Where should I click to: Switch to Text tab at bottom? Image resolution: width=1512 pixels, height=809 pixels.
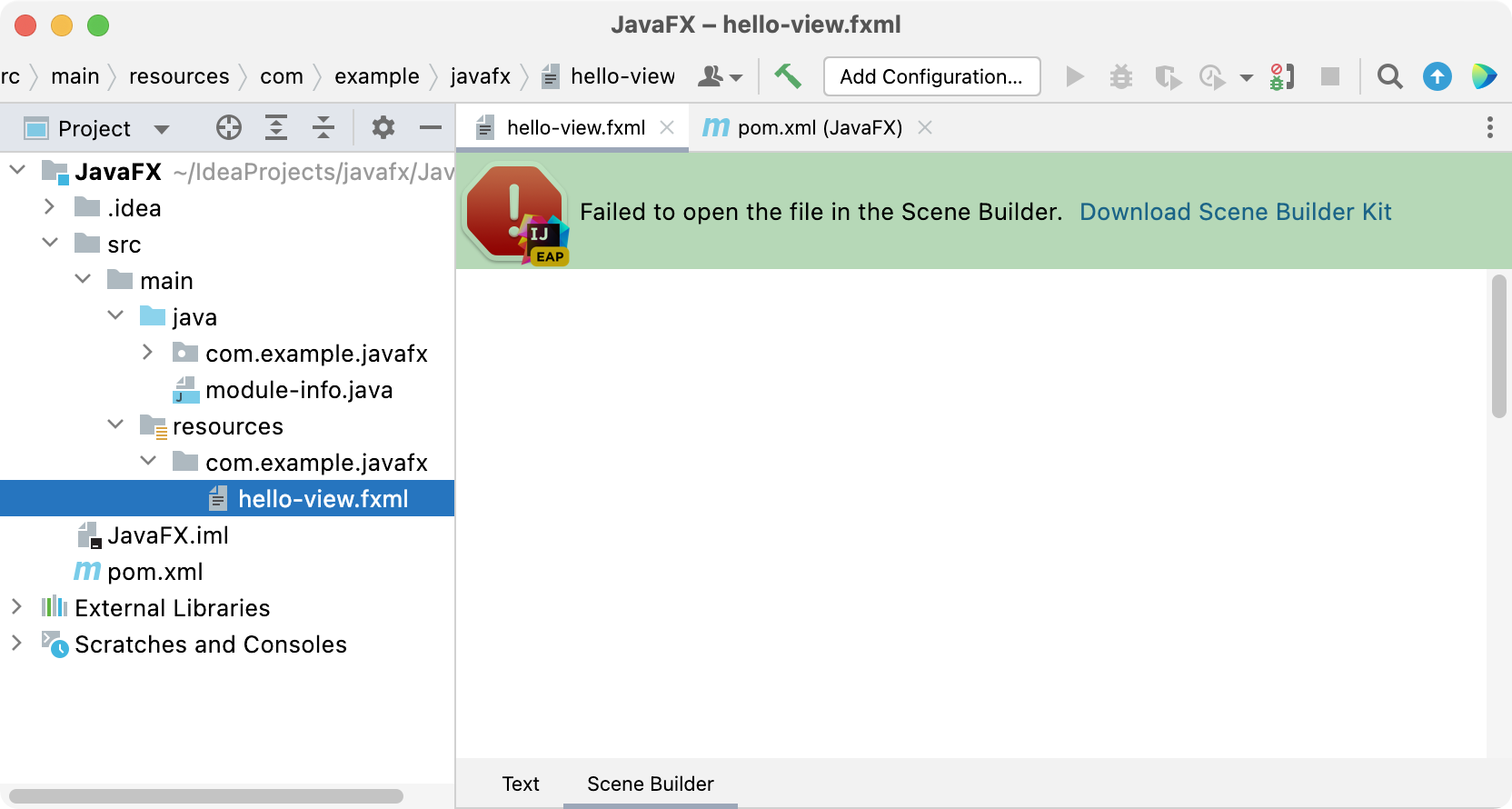tap(521, 784)
